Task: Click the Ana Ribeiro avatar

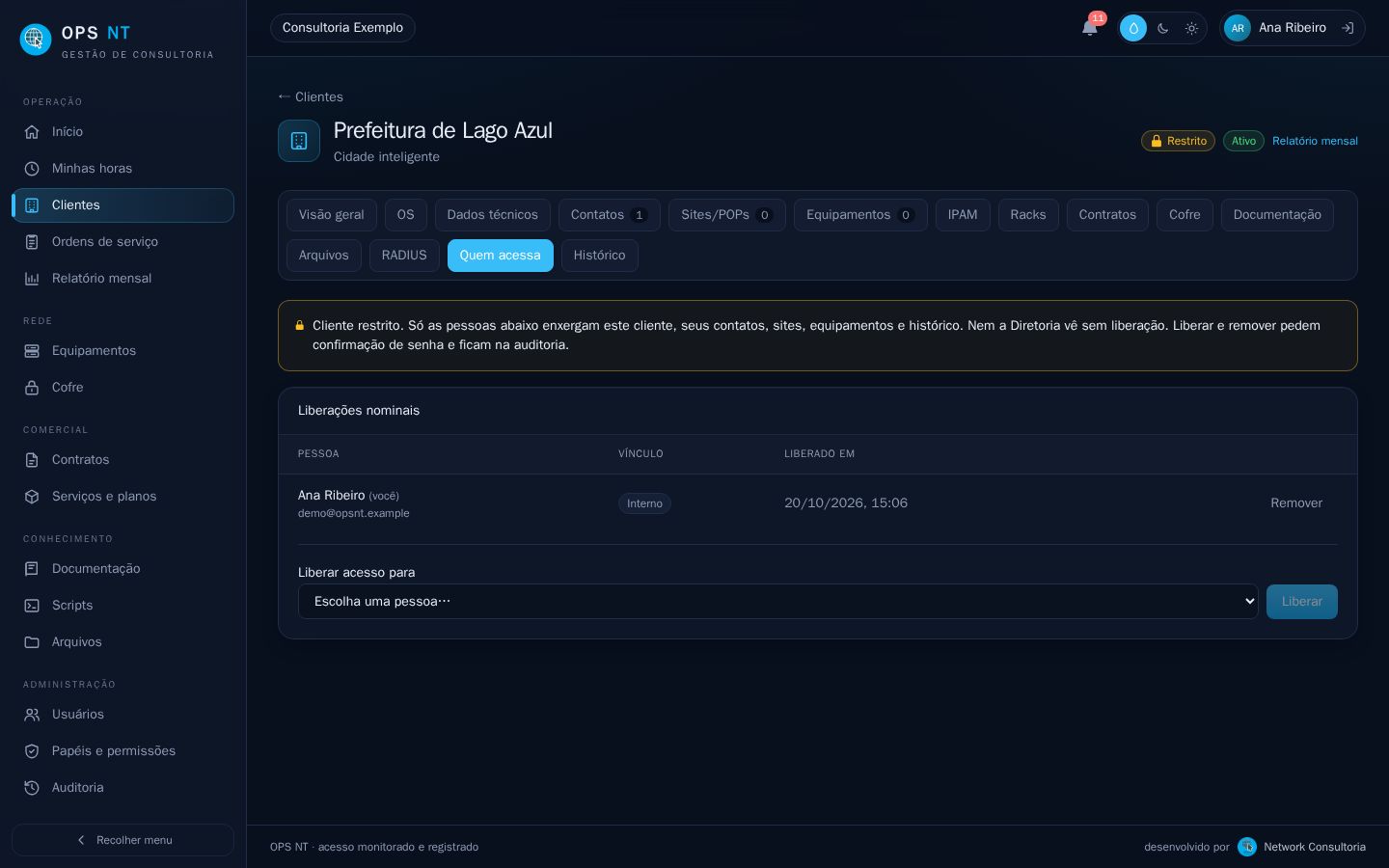Action: click(x=1238, y=28)
